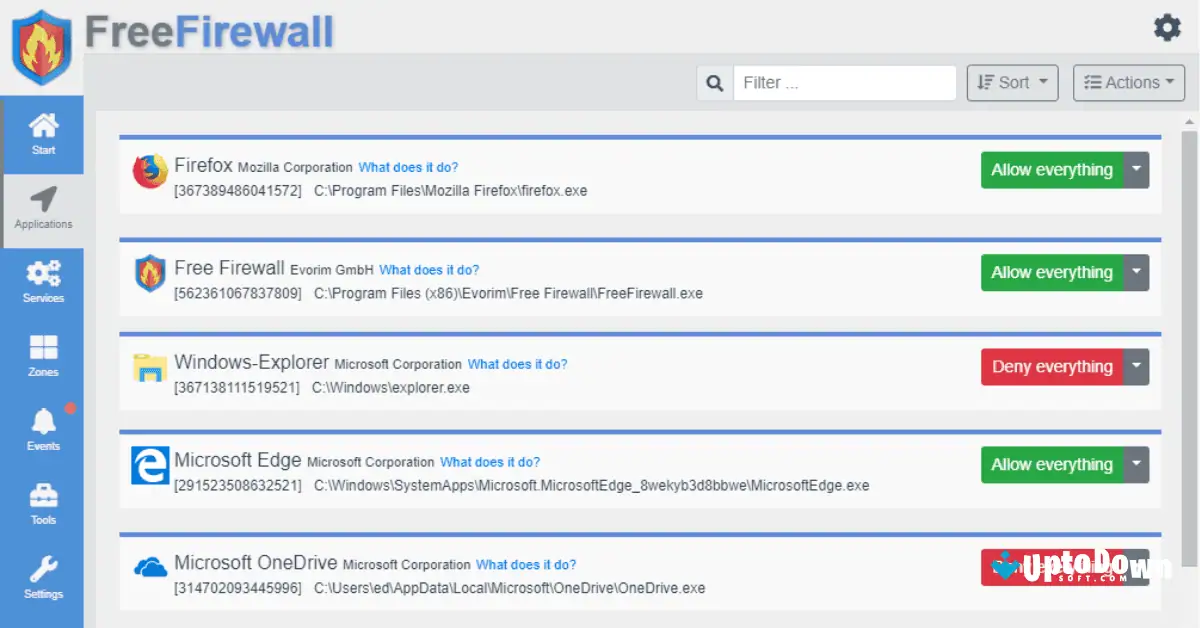This screenshot has height=628, width=1200.
Task: Open Events via the bell icon
Action: click(42, 423)
